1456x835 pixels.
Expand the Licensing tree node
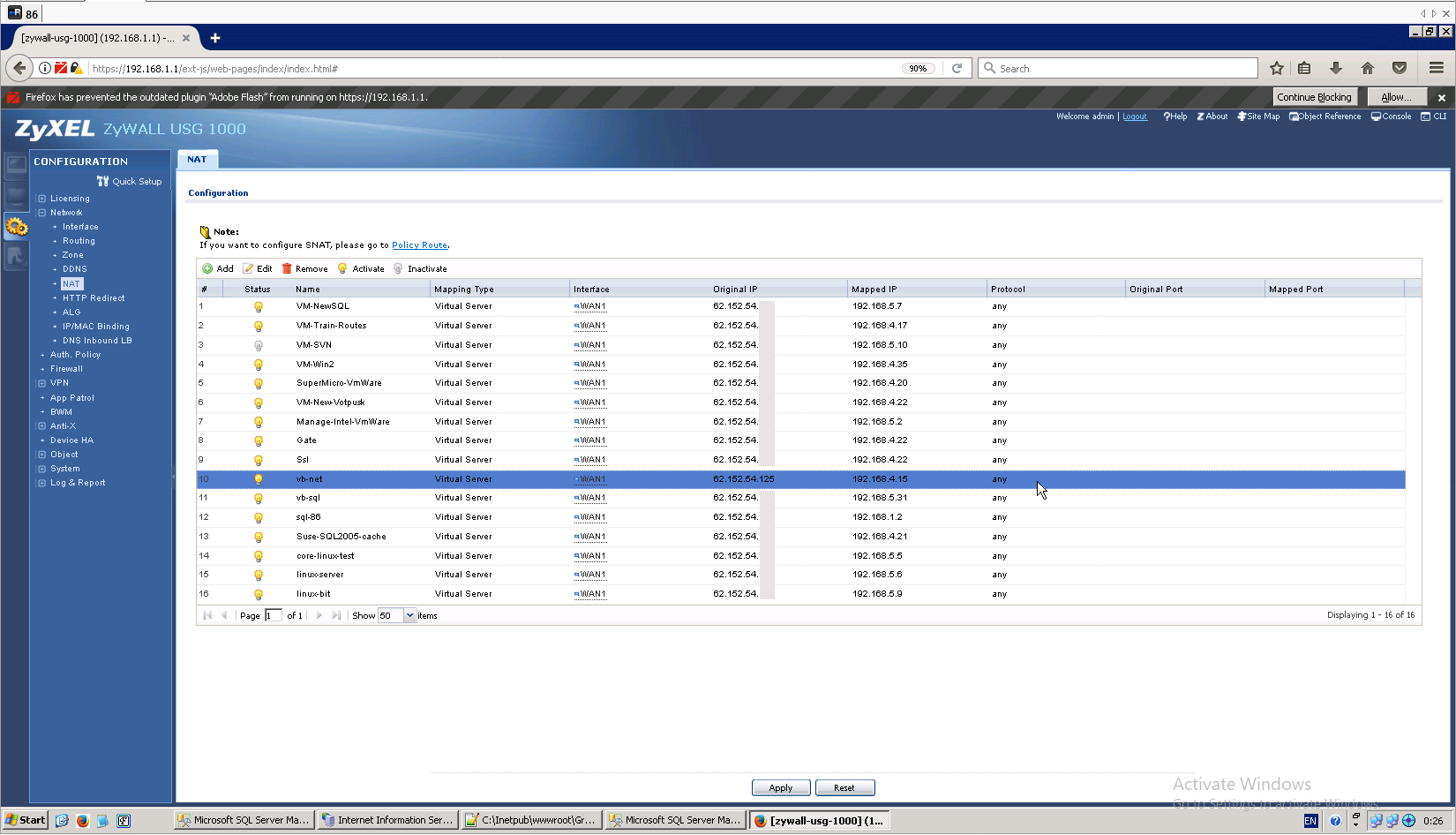[41, 199]
